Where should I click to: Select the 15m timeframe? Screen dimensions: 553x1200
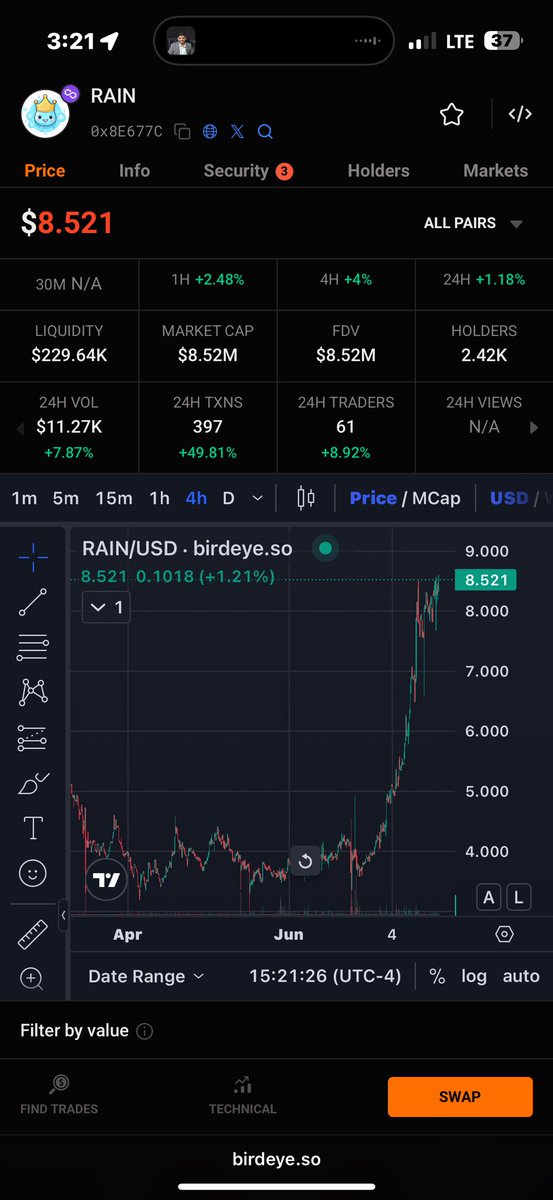point(114,498)
